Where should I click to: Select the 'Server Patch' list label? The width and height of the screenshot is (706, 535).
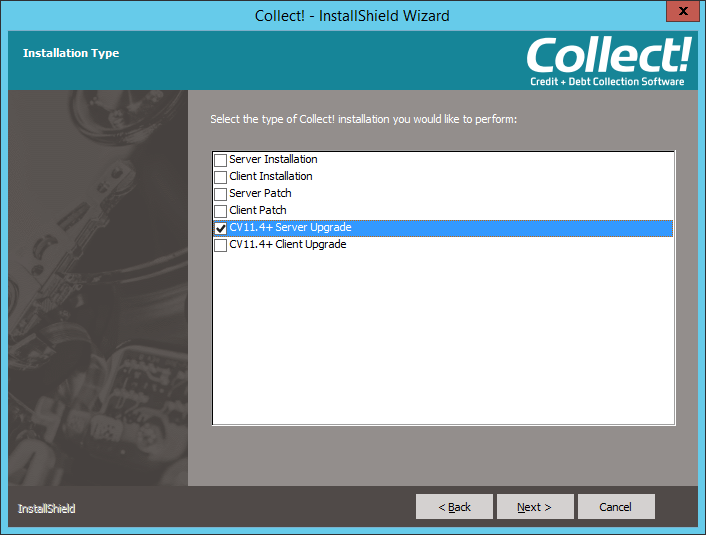260,194
